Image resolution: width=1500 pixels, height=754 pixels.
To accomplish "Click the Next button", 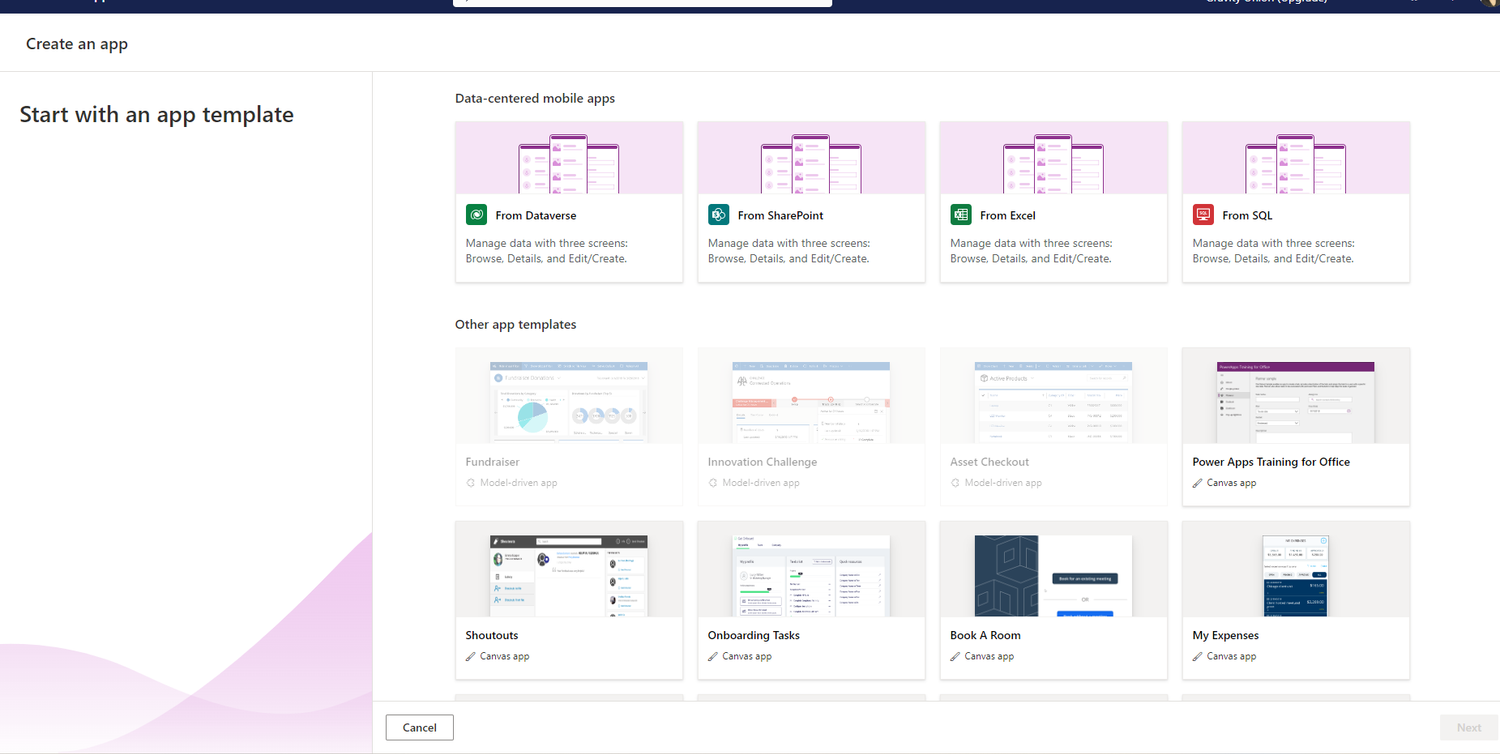I will tap(1468, 727).
